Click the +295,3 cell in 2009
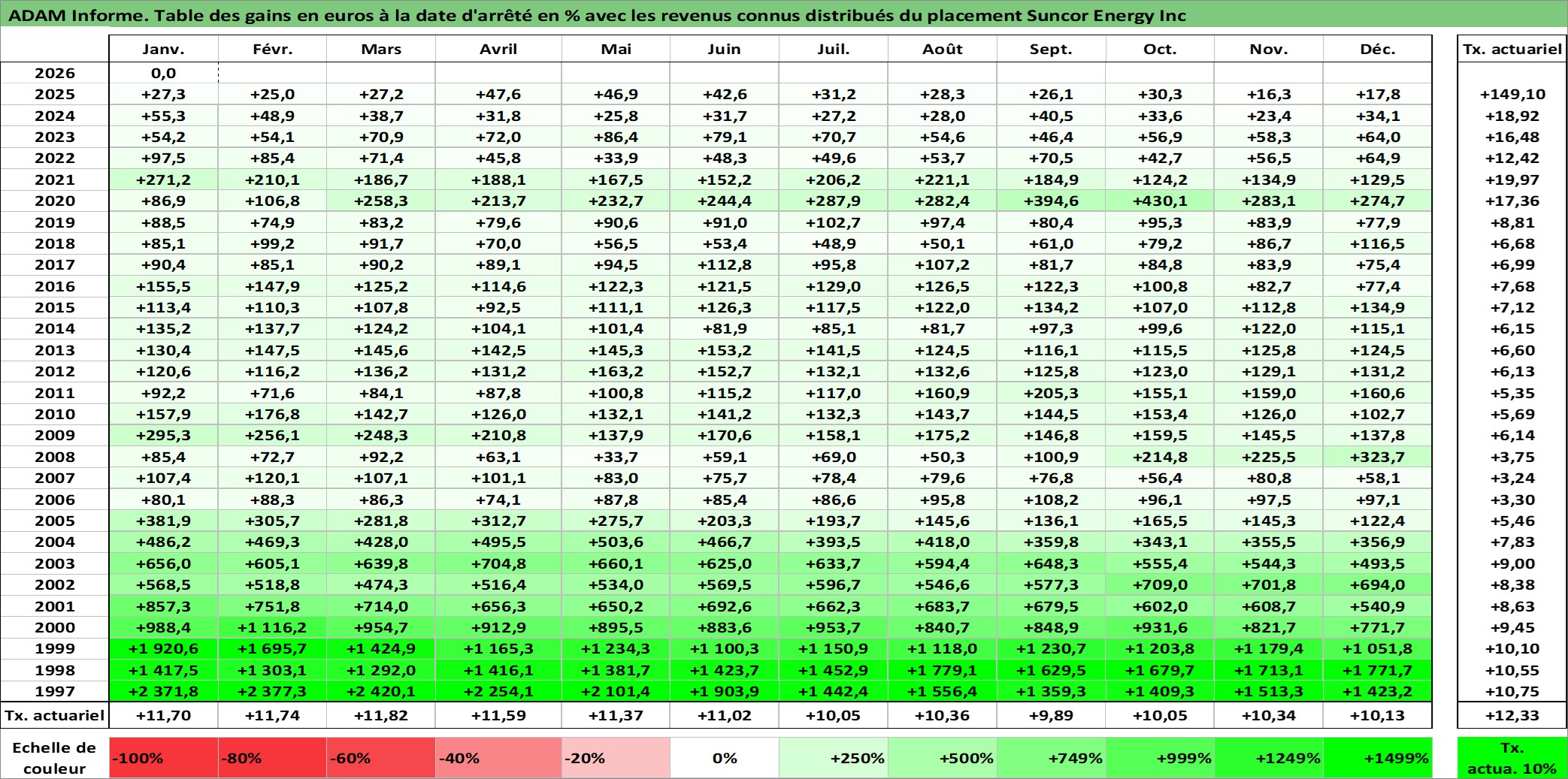1568x779 pixels. (x=164, y=435)
